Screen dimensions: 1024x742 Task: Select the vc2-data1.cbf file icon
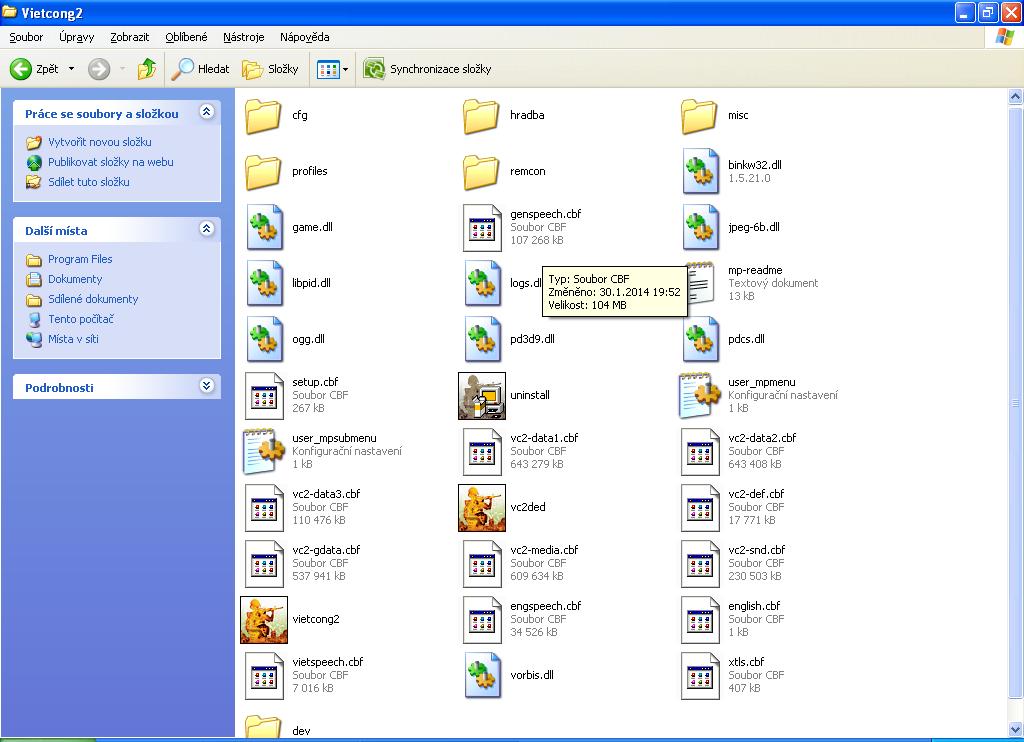pyautogui.click(x=482, y=451)
